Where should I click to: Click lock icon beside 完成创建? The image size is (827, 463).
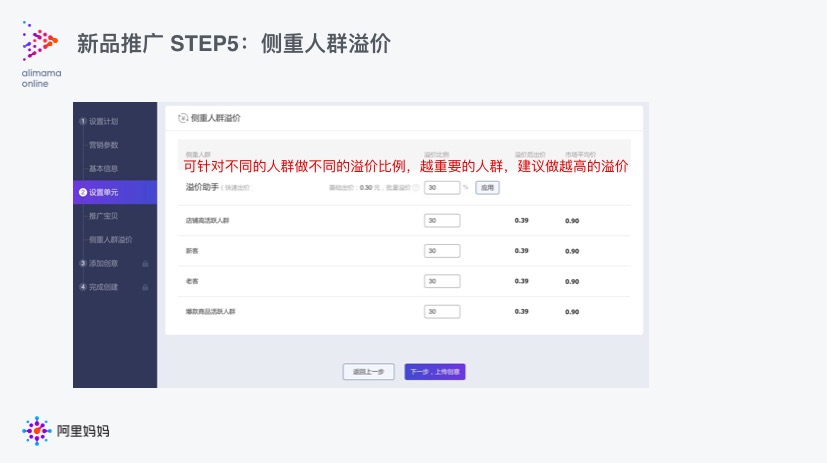point(145,287)
